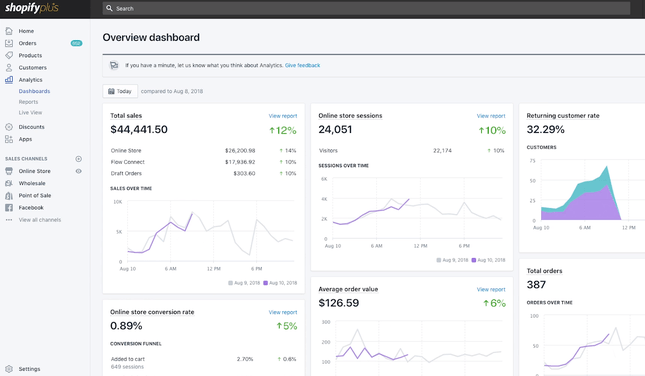
Task: Open the Wholesale channel
Action: 32,183
